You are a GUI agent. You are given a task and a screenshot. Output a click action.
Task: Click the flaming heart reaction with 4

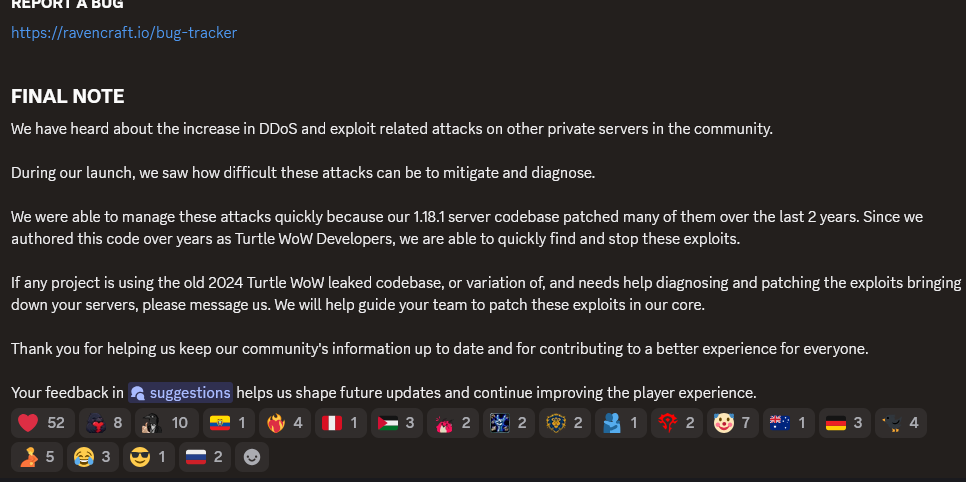click(285, 423)
